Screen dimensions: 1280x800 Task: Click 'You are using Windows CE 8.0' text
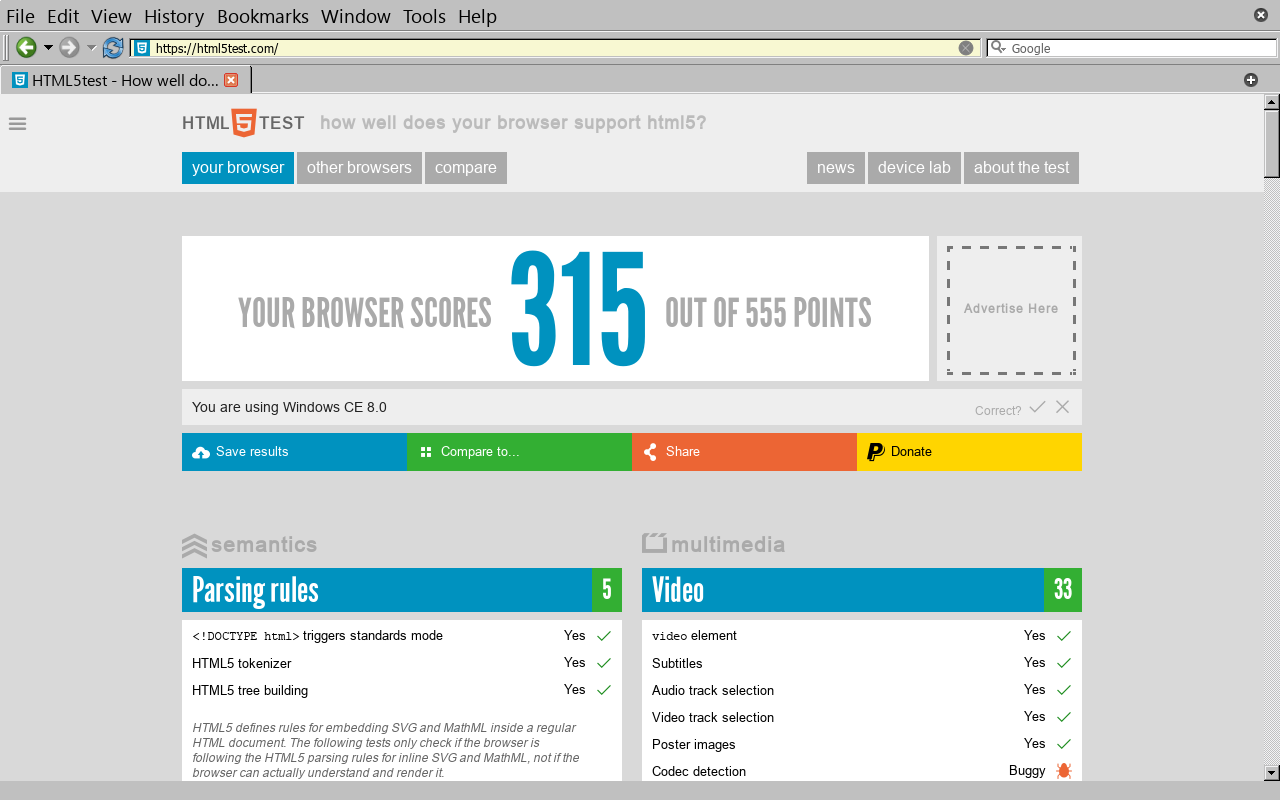[289, 407]
